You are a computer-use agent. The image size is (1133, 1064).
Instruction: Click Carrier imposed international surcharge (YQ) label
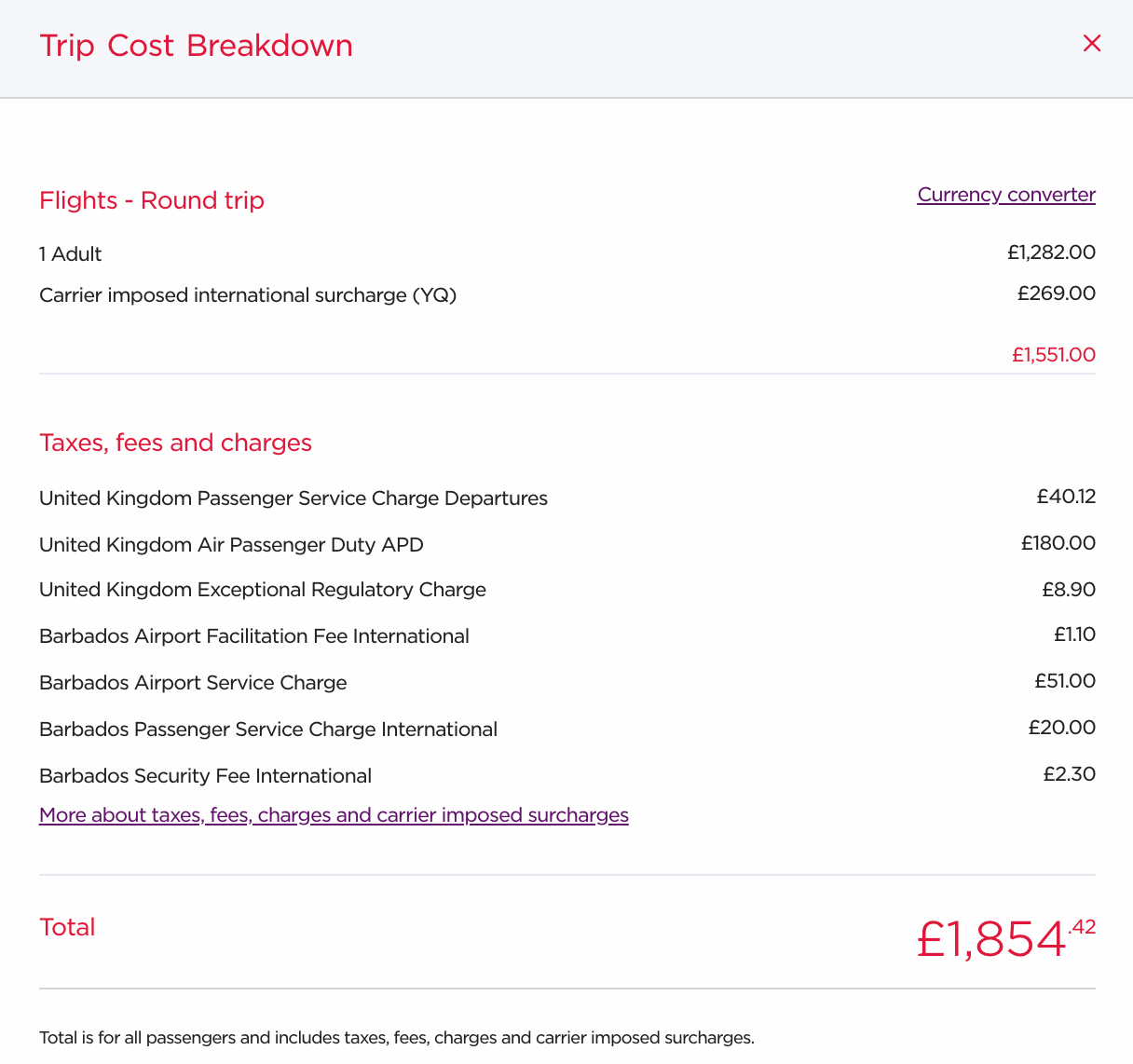tap(248, 295)
